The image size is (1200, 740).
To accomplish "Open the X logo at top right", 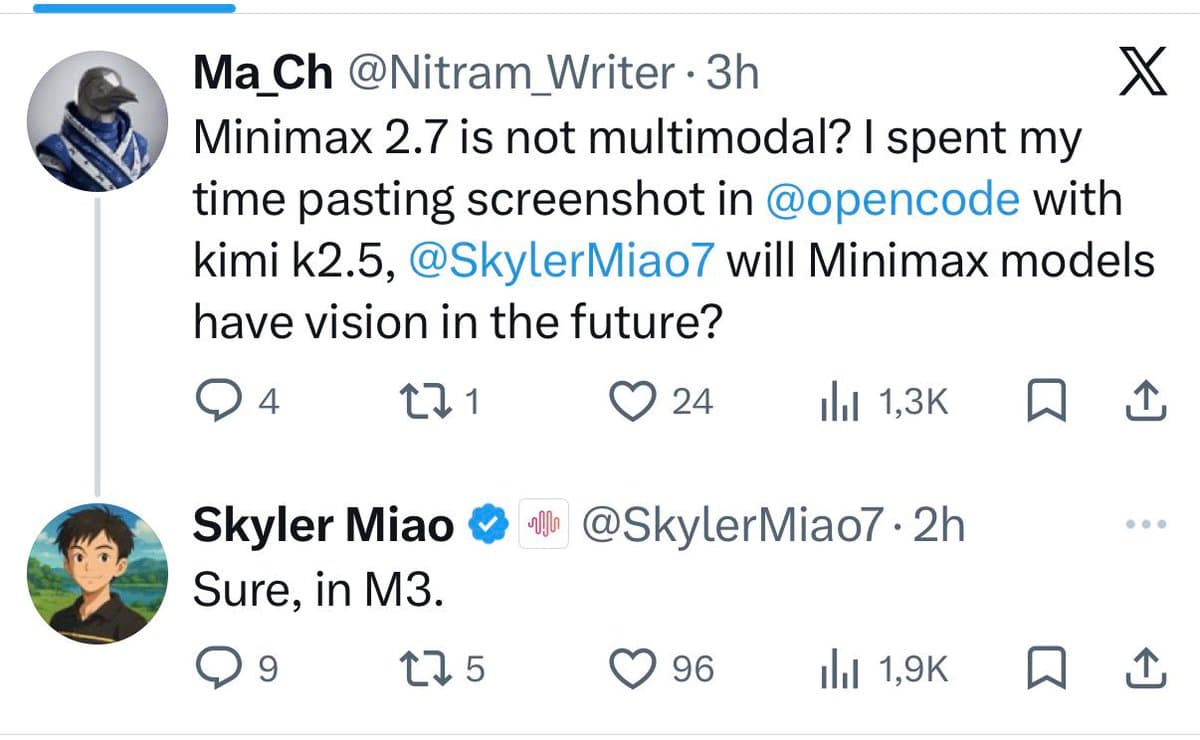I will click(1141, 72).
